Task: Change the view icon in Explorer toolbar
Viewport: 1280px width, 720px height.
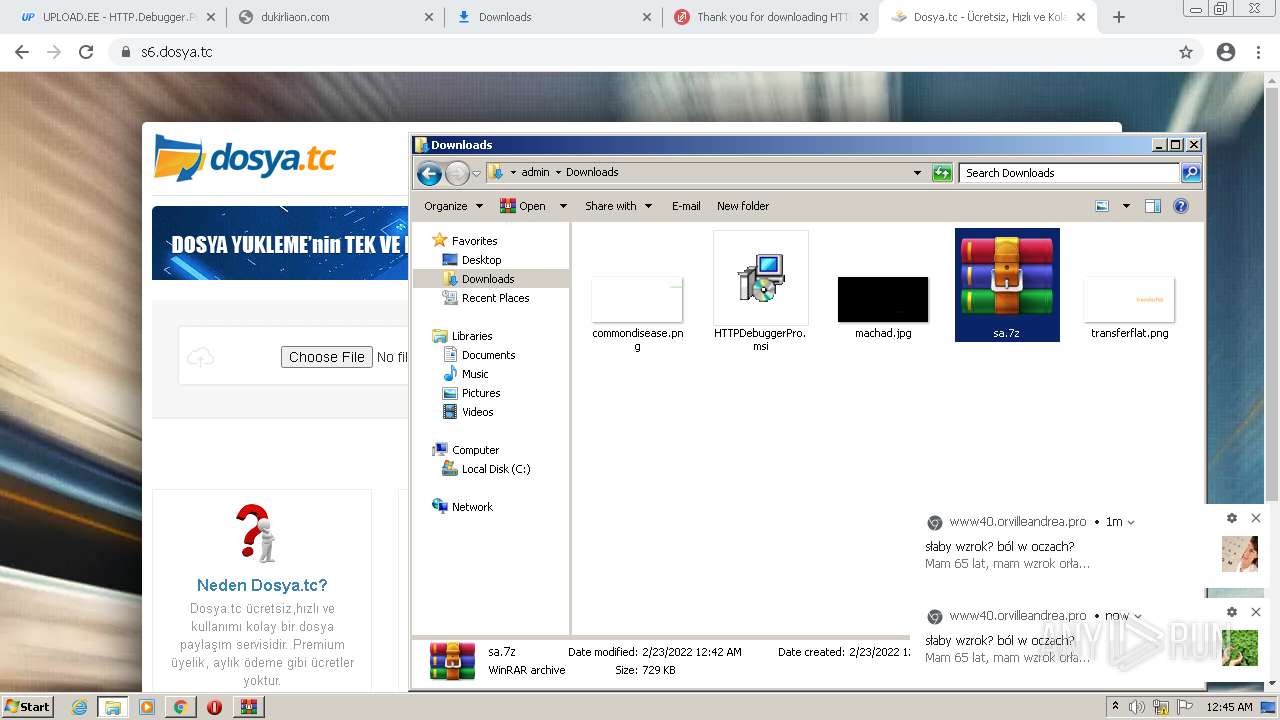Action: pos(1102,206)
